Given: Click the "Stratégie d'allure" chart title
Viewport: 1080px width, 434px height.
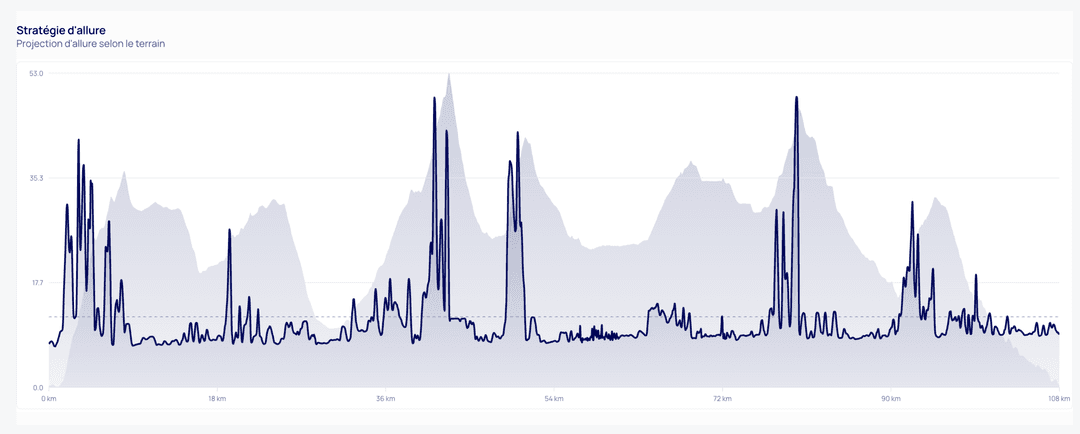Looking at the screenshot, I should point(61,30).
